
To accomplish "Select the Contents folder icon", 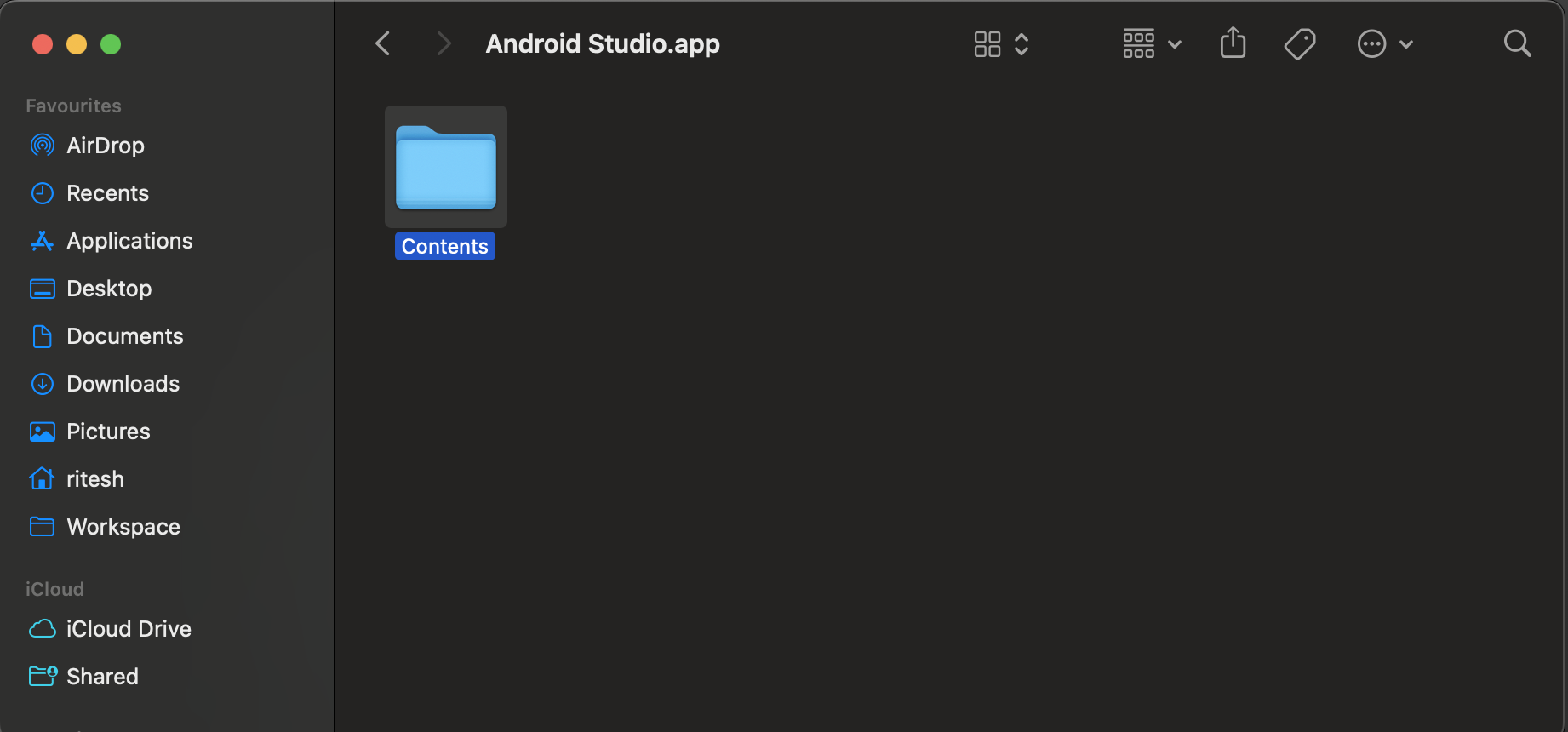I will click(x=446, y=167).
